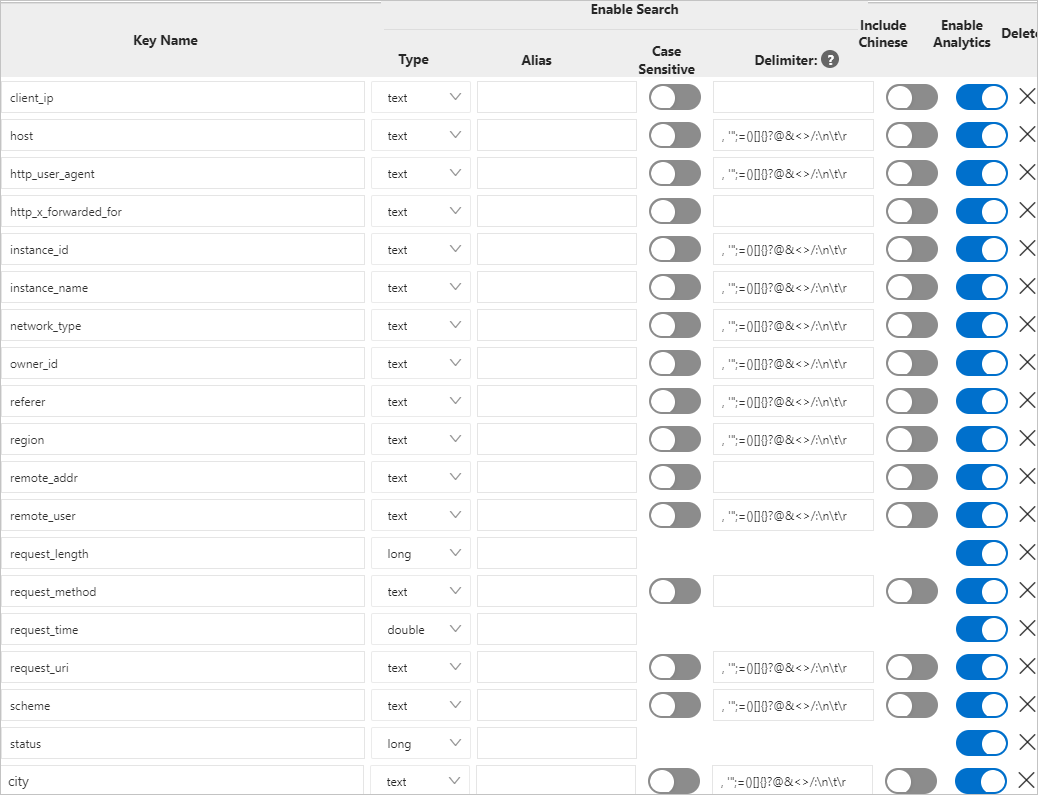This screenshot has height=795, width=1038.
Task: Click the Delimiter help question mark icon
Action: pyautogui.click(x=829, y=60)
